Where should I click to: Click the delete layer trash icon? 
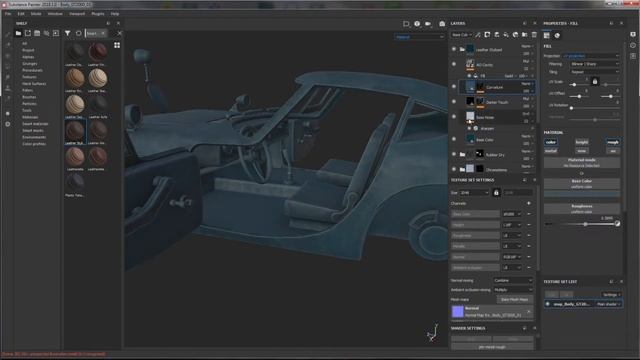coord(534,35)
